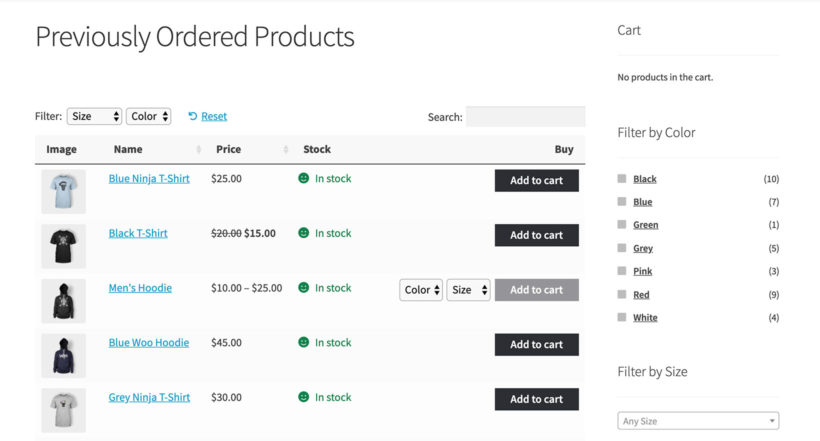Click into the Search input field
This screenshot has height=441, width=820.
click(x=526, y=117)
